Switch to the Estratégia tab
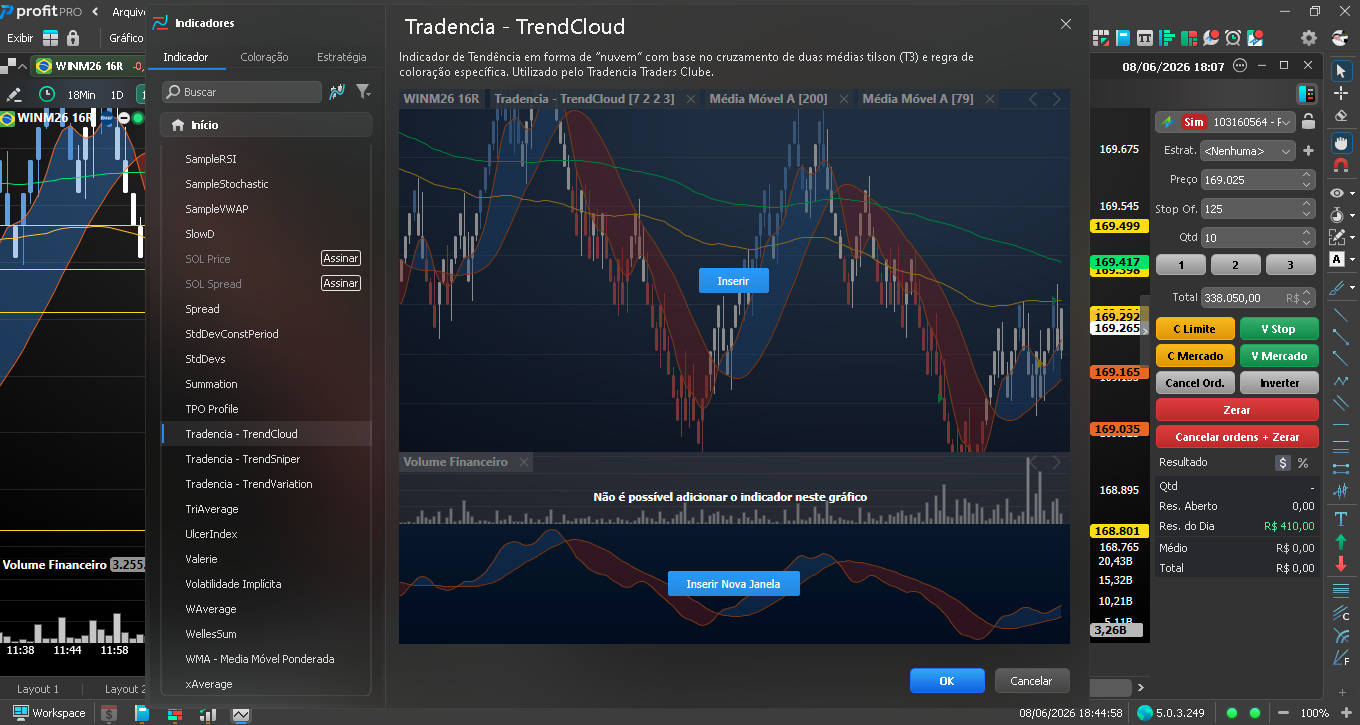Viewport: 1360px width, 725px height. [341, 57]
